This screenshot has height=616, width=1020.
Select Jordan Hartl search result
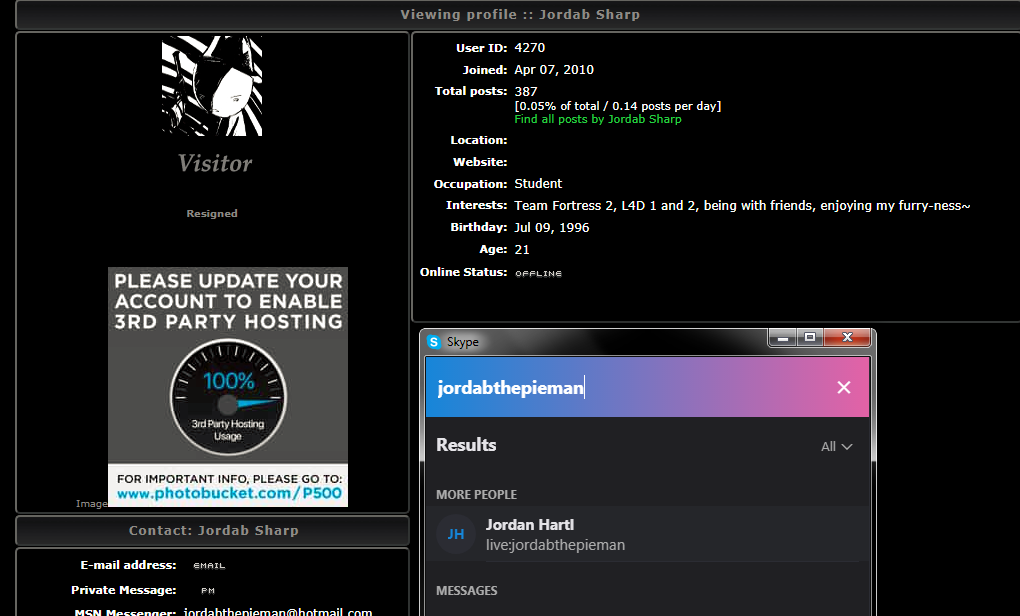point(647,534)
